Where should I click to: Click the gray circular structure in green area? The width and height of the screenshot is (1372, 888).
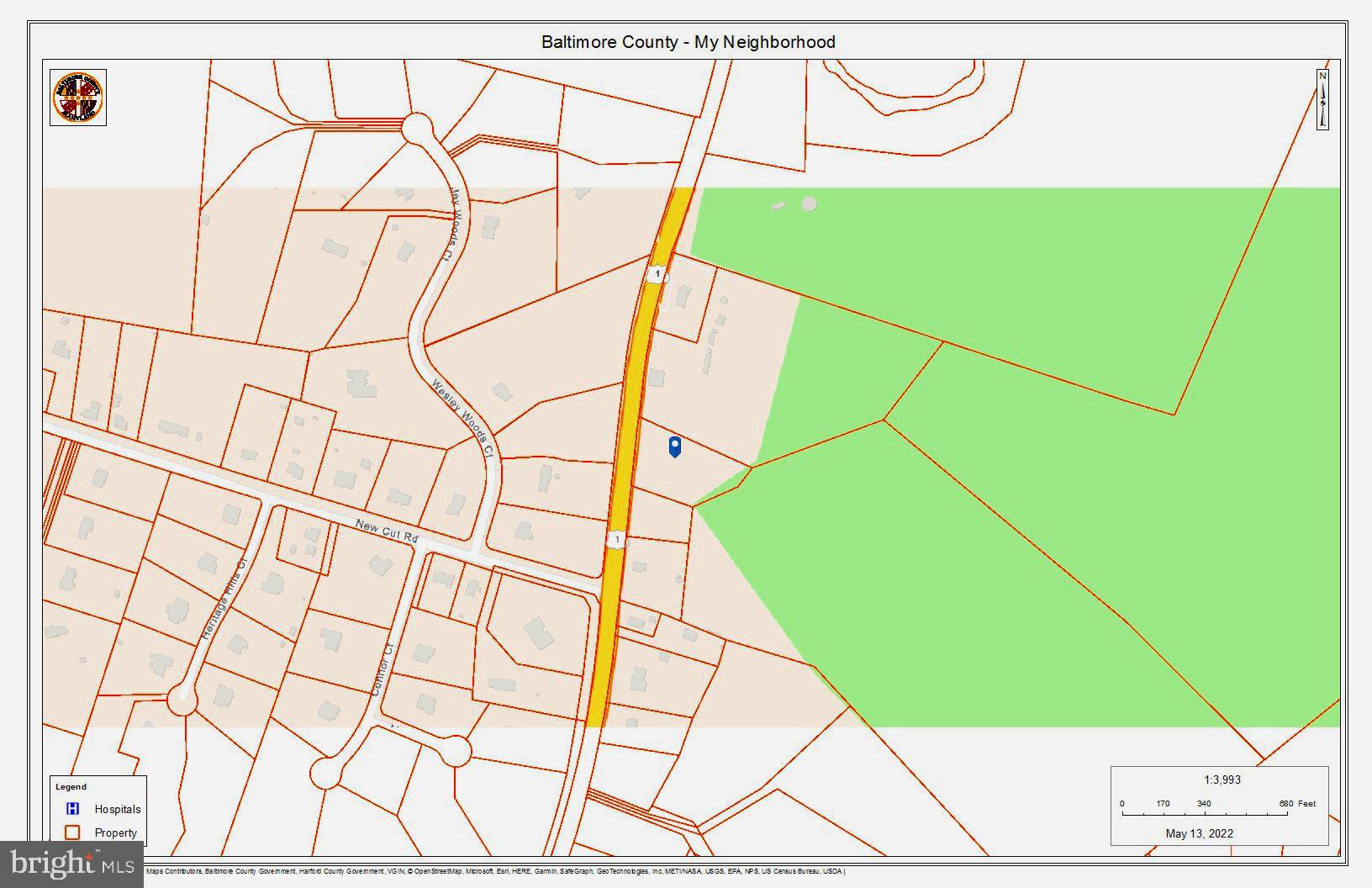(809, 203)
